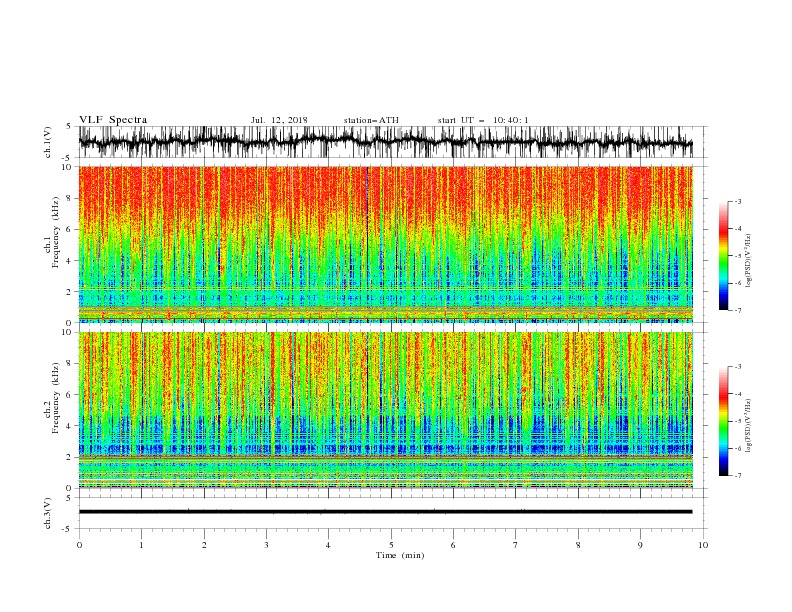Click the time axis tick label "0"

[79, 545]
